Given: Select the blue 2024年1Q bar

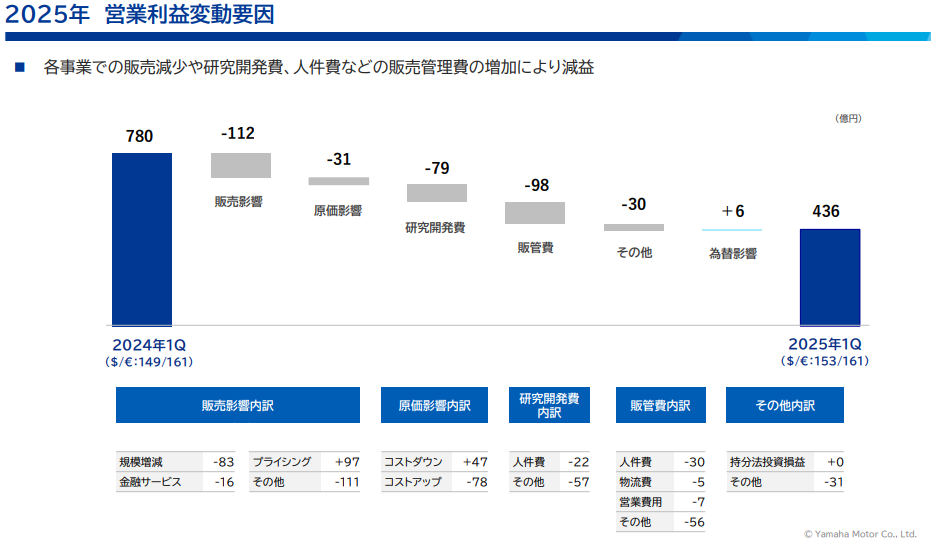Looking at the screenshot, I should 142,240.
